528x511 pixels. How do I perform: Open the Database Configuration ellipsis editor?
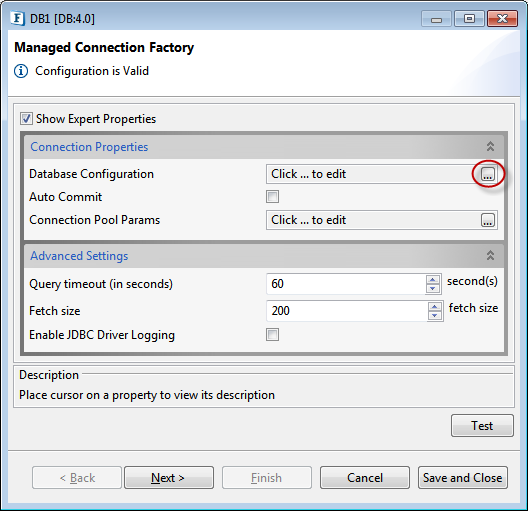pos(488,174)
